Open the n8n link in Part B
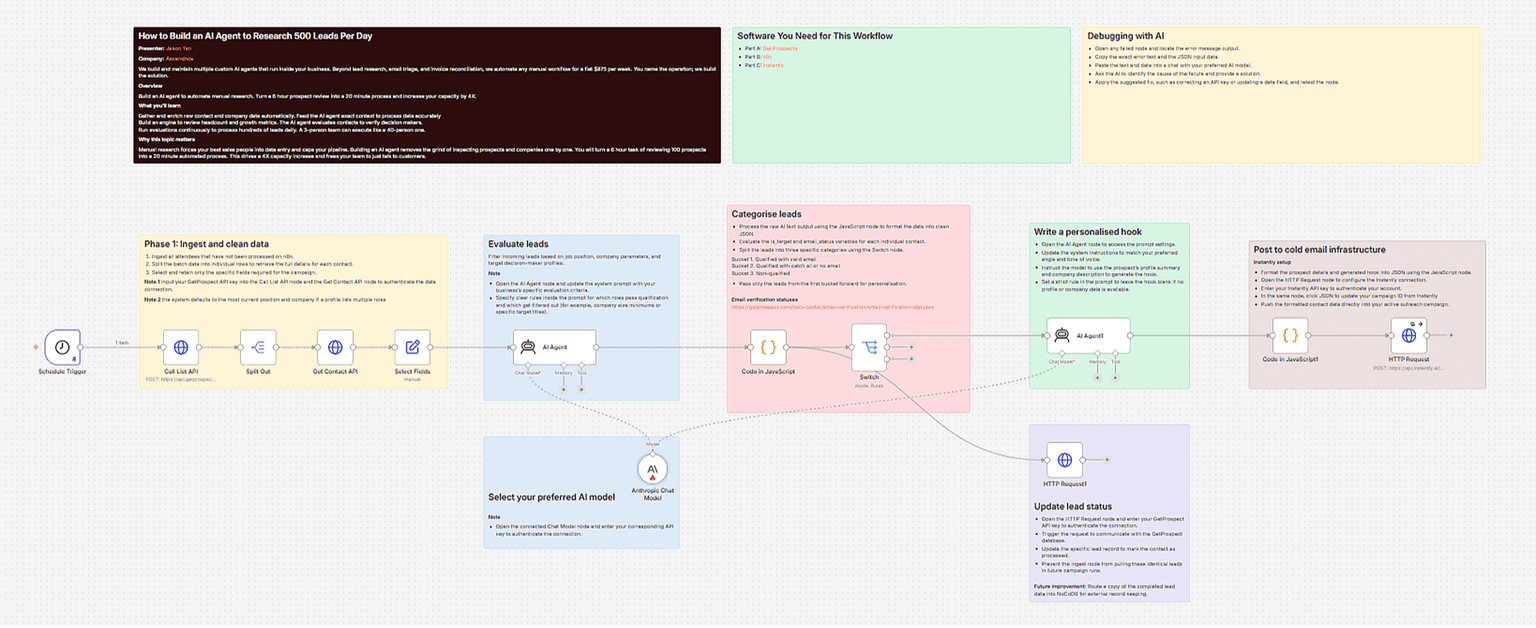Viewport: 1536px width, 628px height. click(x=767, y=56)
